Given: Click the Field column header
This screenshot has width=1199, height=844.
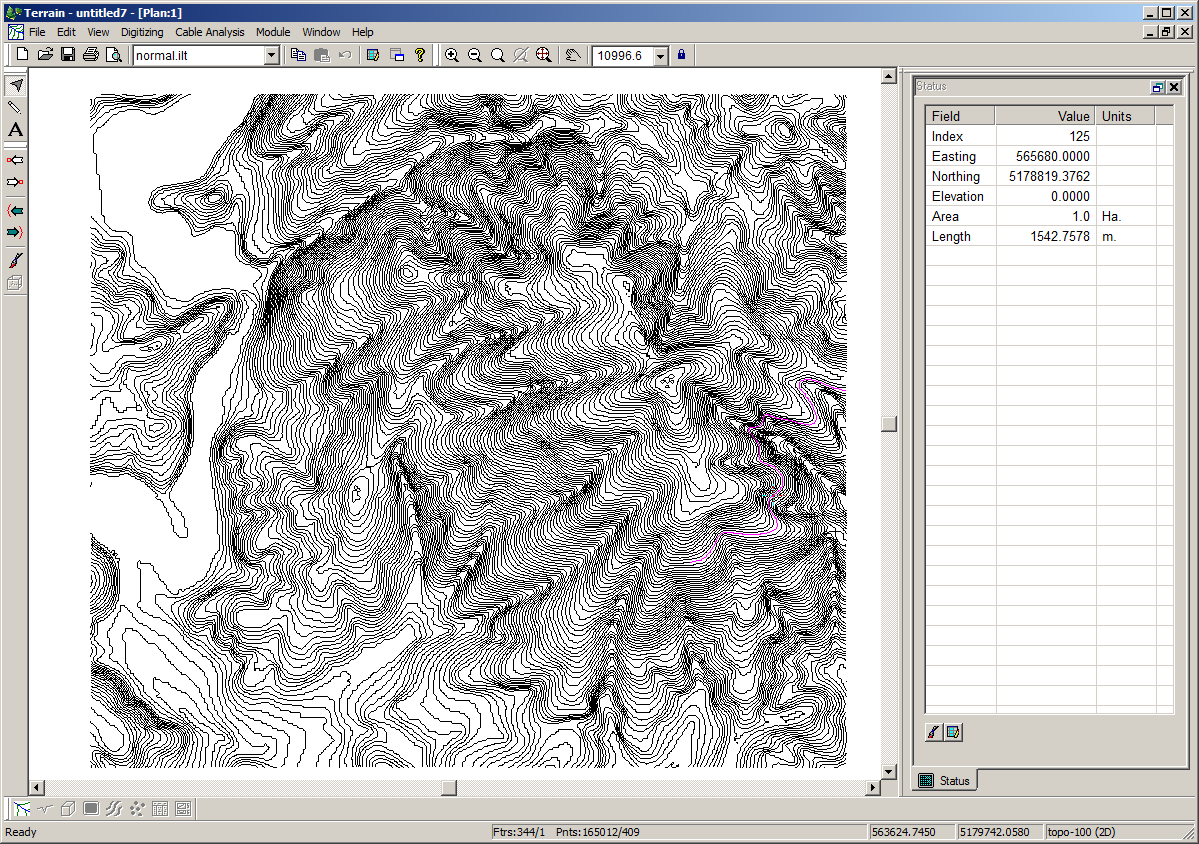Looking at the screenshot, I should point(959,116).
